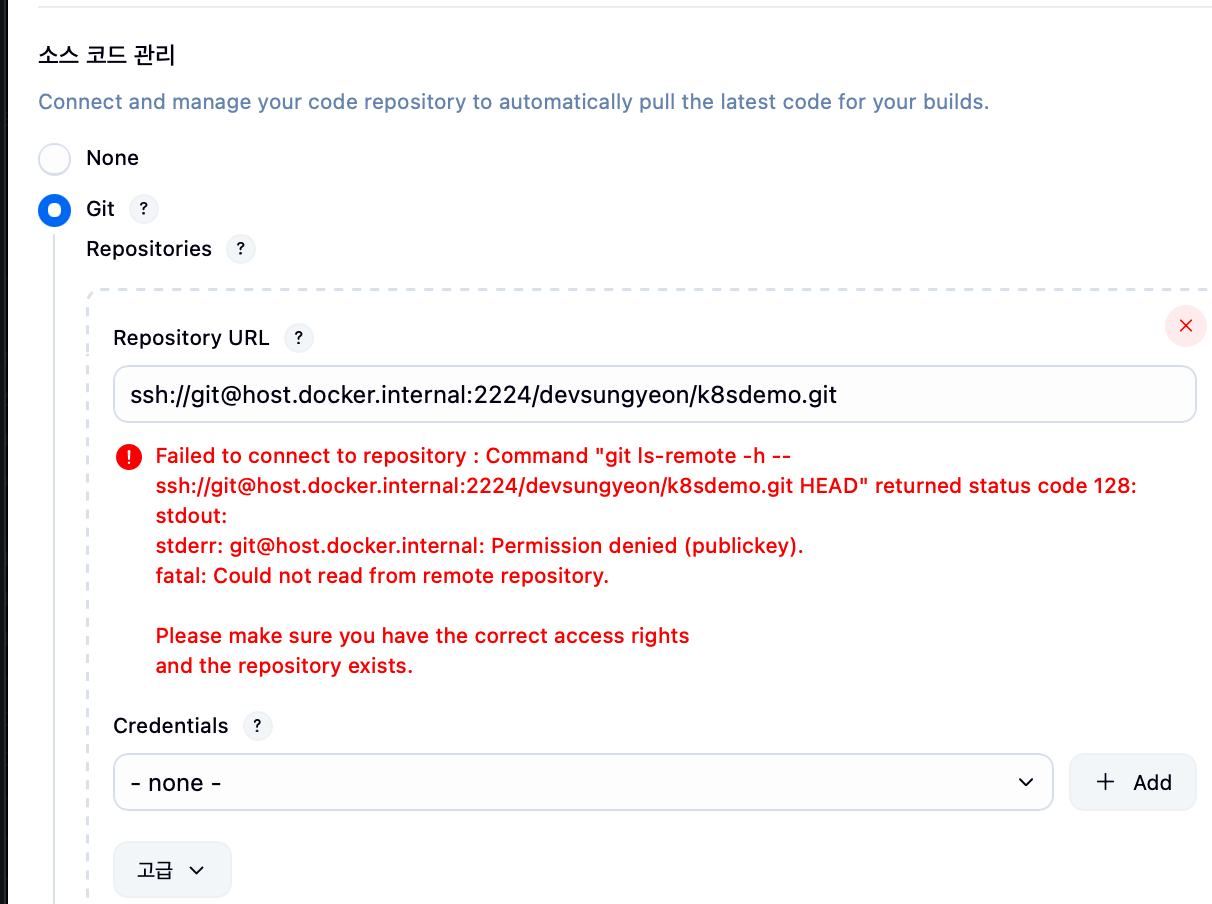Click the red error exclamation icon
The height and width of the screenshot is (904, 1212).
point(130,457)
